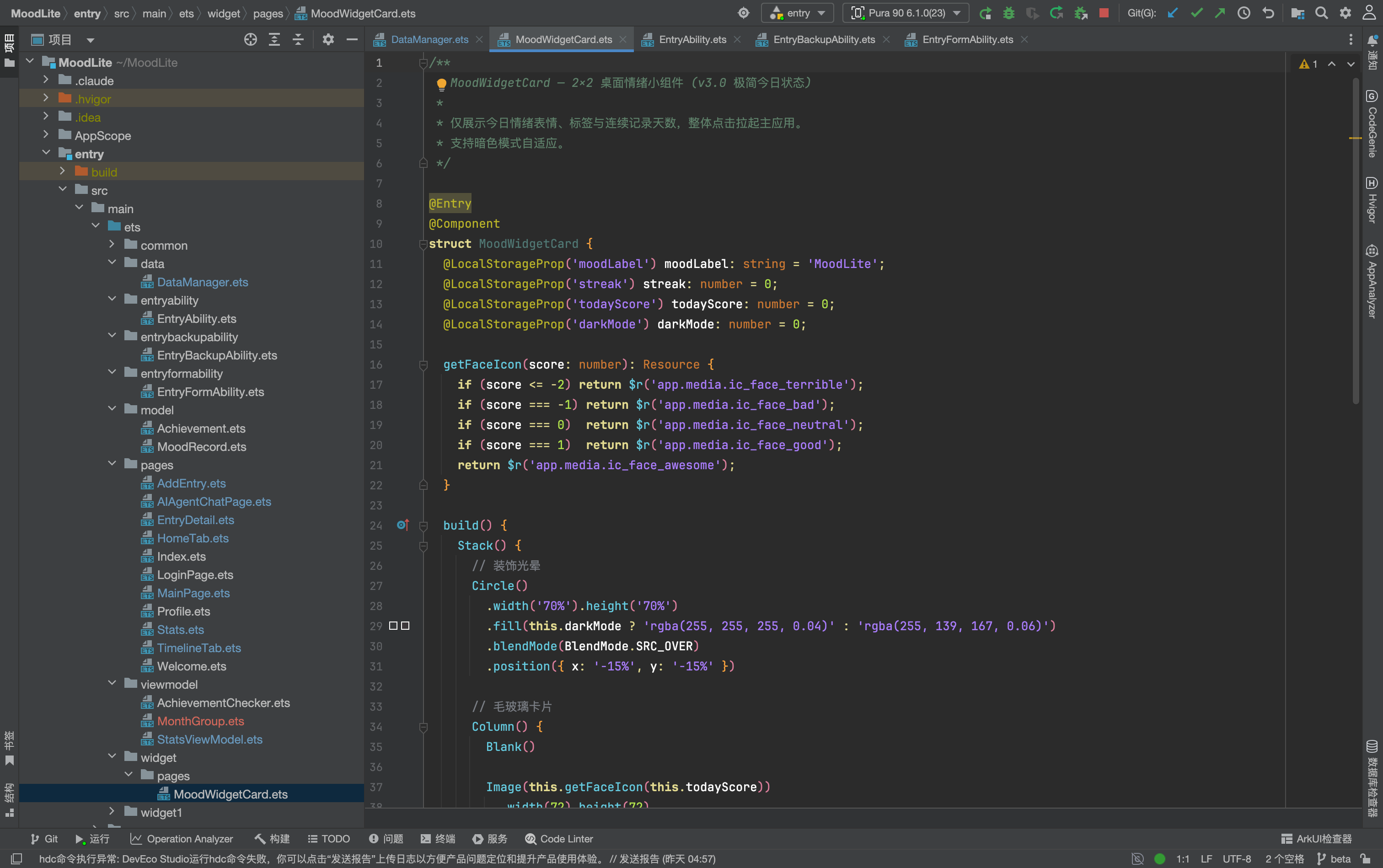Open the TODO tool window
Image resolution: width=1383 pixels, height=868 pixels.
click(328, 839)
